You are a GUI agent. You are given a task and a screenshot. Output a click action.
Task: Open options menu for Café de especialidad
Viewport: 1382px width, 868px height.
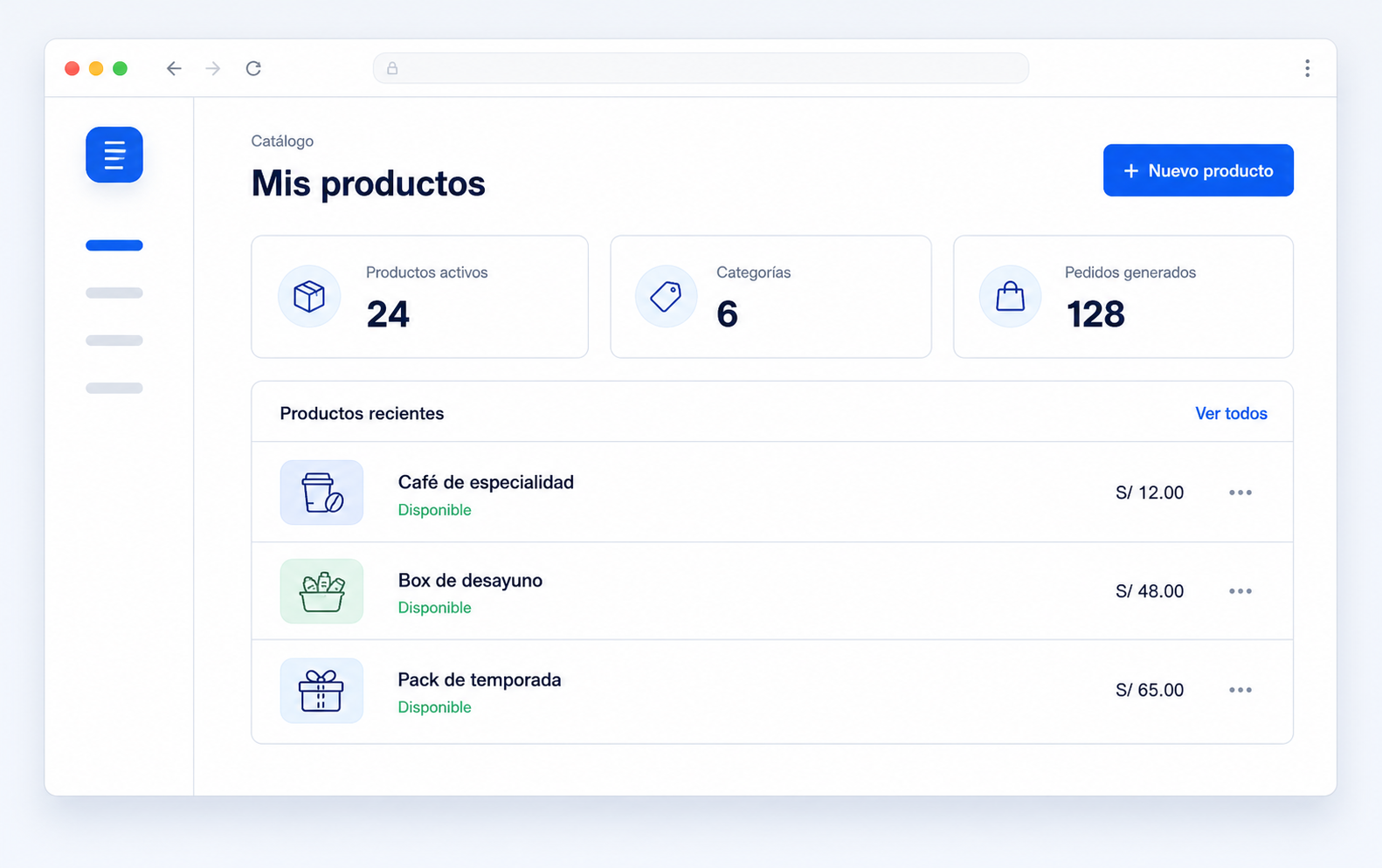(x=1240, y=493)
